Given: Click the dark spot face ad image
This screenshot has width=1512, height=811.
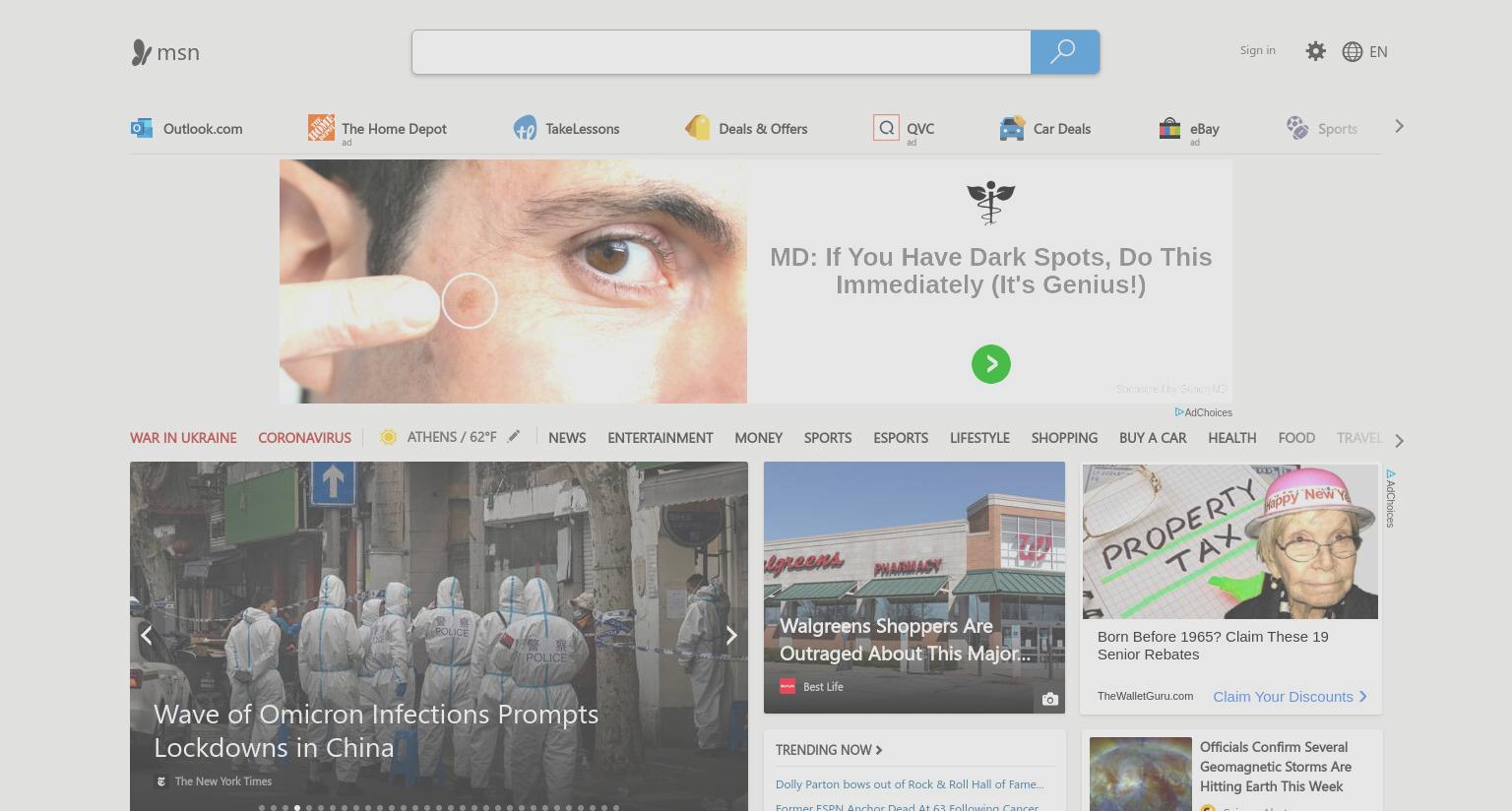Looking at the screenshot, I should click(513, 281).
